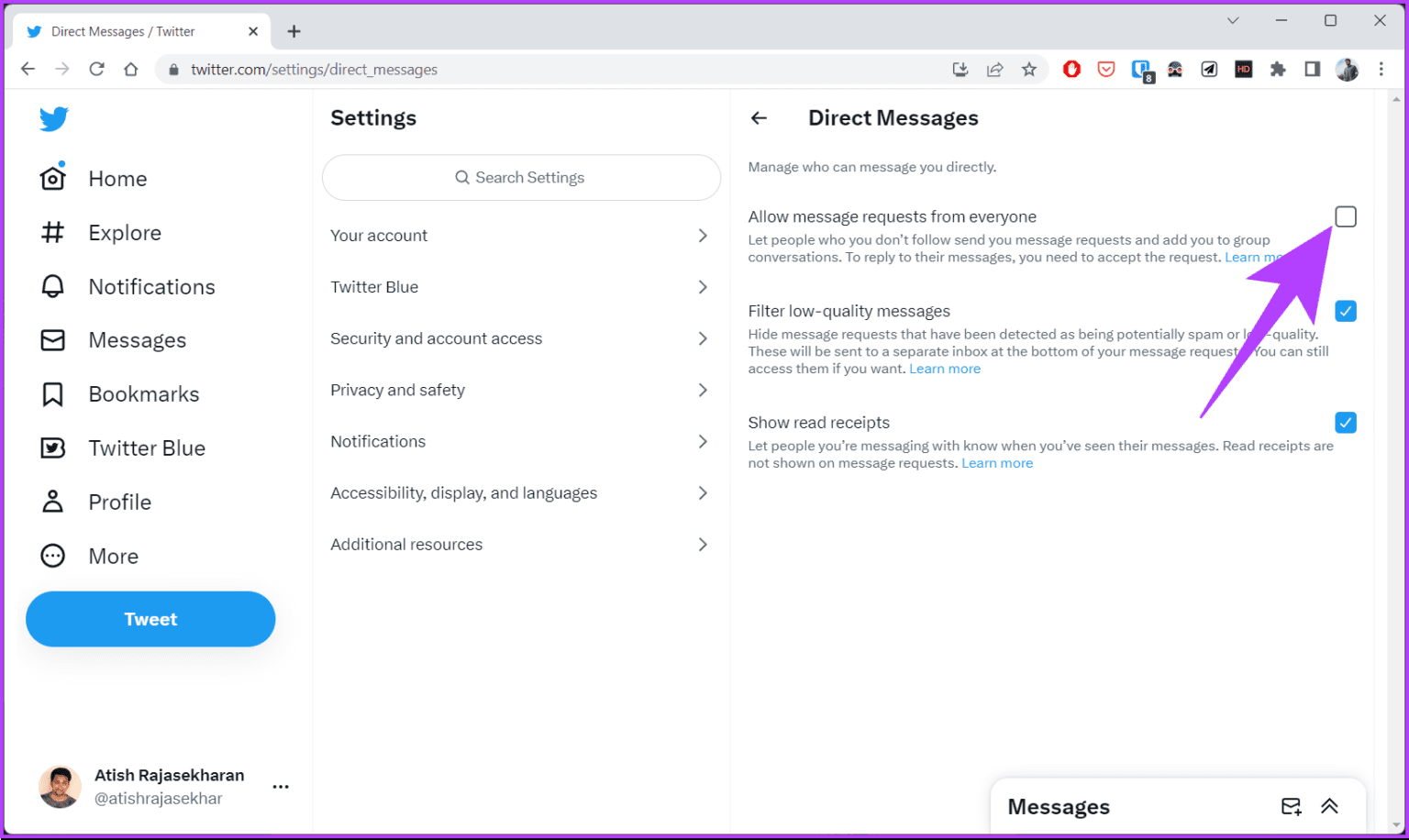Click the Twitter bird logo
1409x840 pixels.
click(54, 118)
